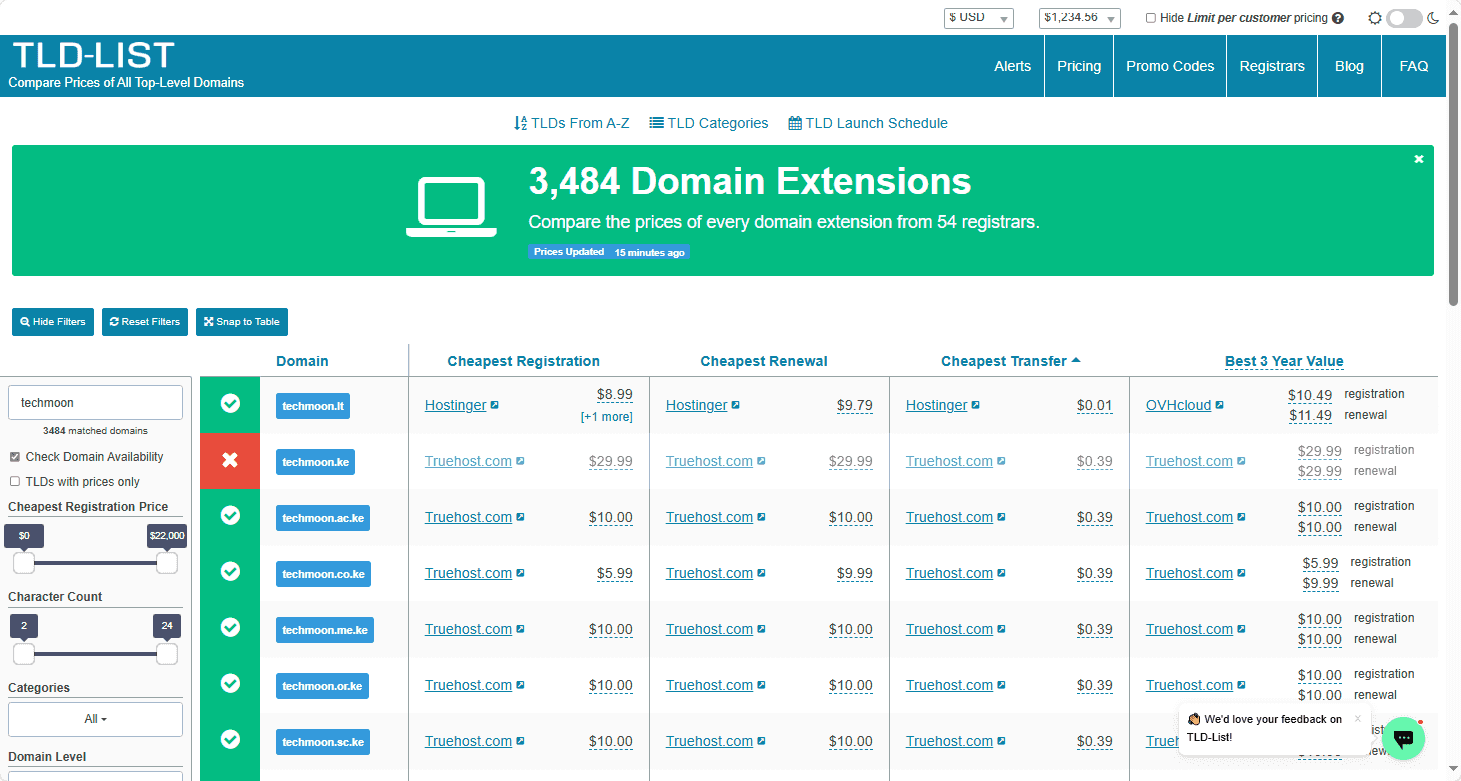Image resolution: width=1461 pixels, height=781 pixels.
Task: Open the TLD Launch Schedule link
Action: point(868,123)
